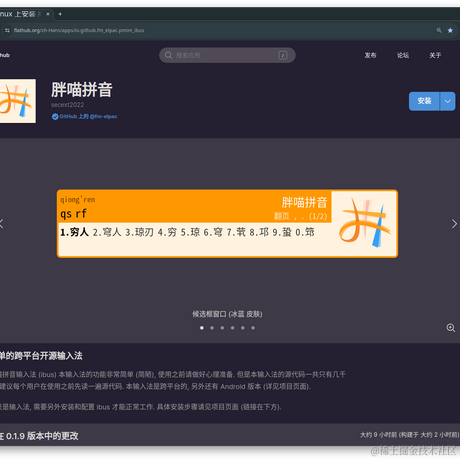Select the first carousel dot
Image resolution: width=460 pixels, height=460 pixels.
point(202,328)
